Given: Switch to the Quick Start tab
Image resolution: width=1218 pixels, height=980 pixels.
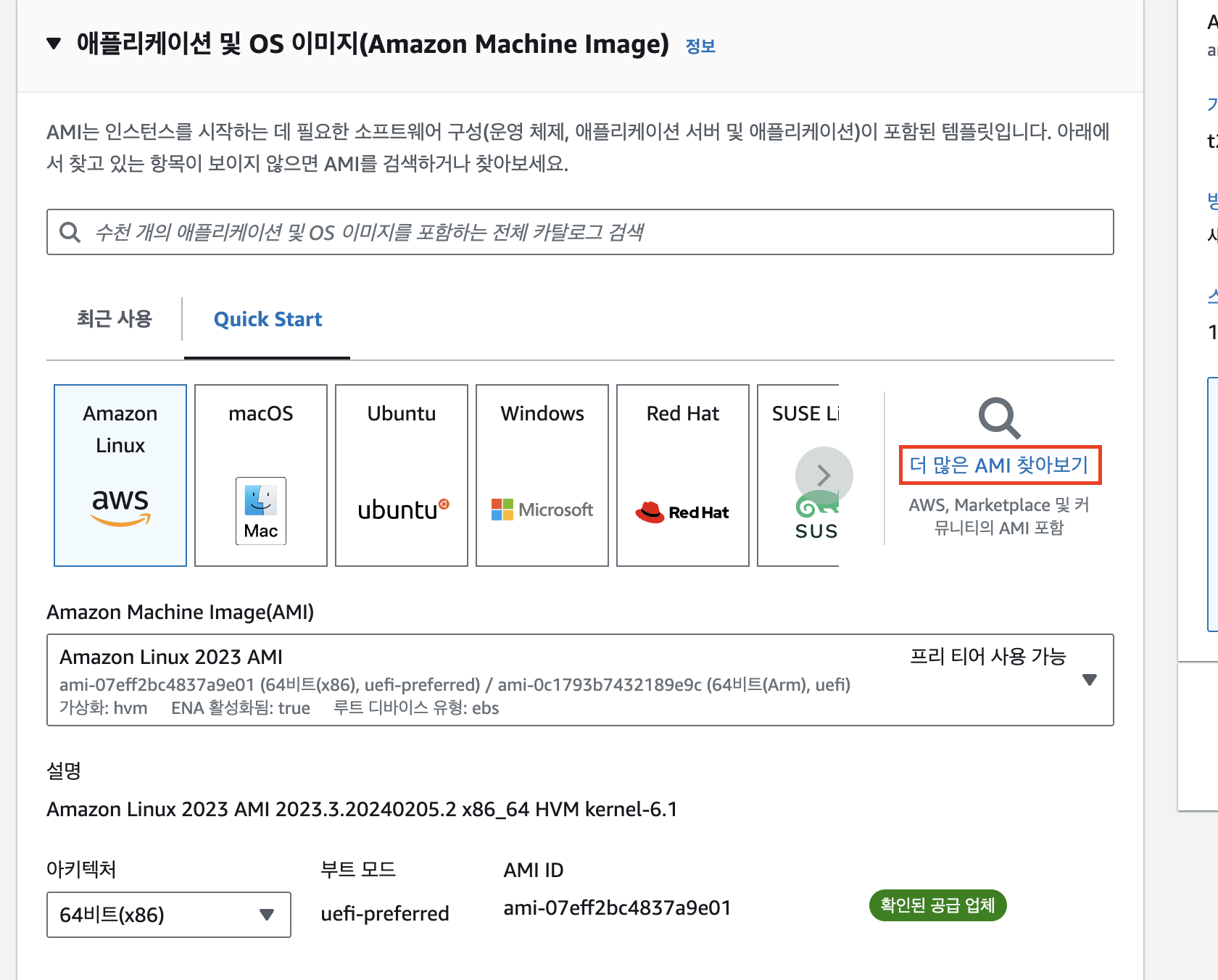Looking at the screenshot, I should coord(268,319).
